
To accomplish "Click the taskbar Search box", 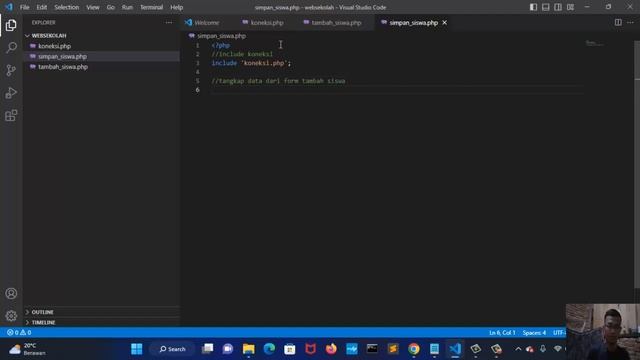I will pos(172,349).
